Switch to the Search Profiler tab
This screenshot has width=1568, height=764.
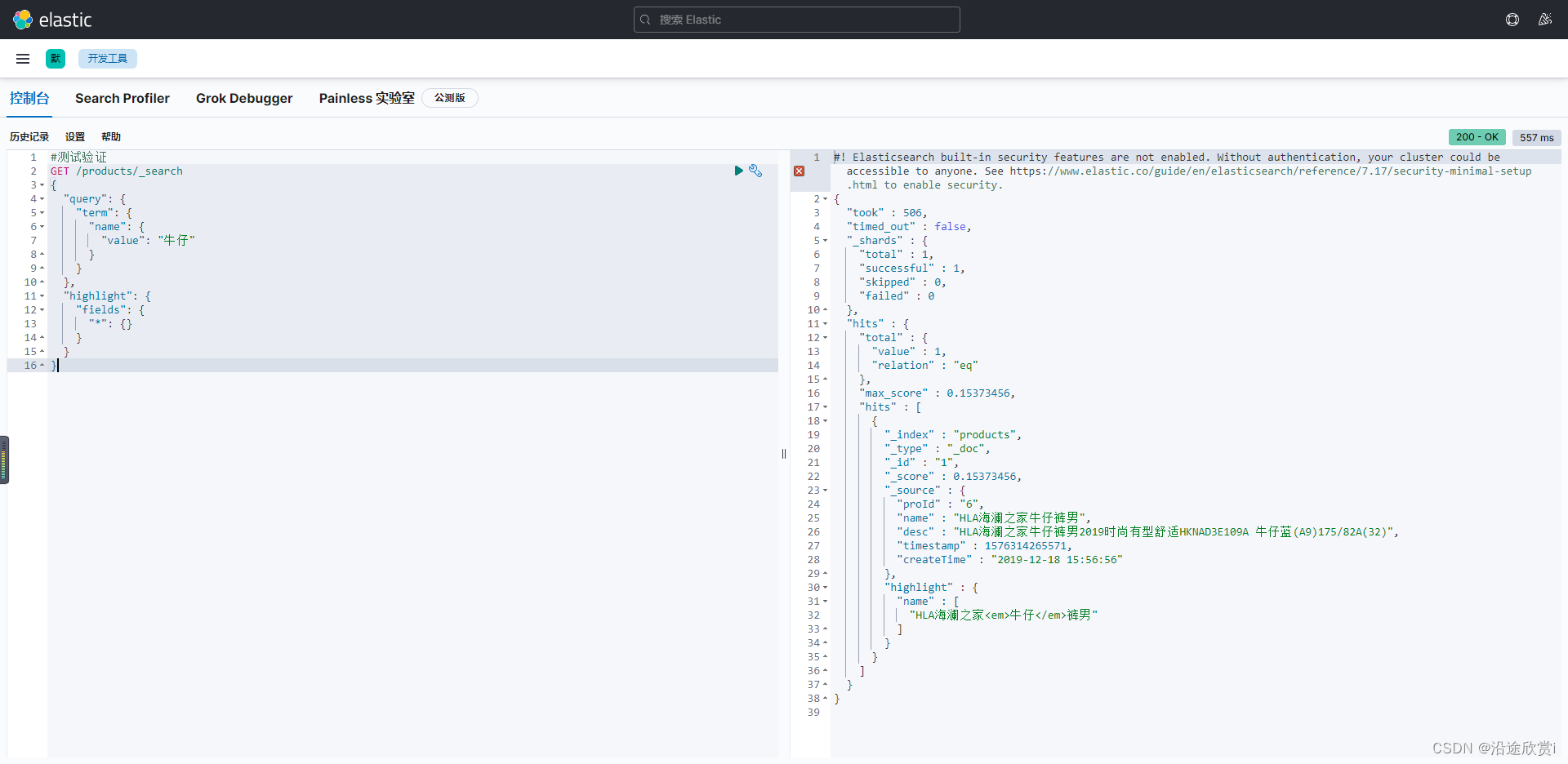coord(122,98)
